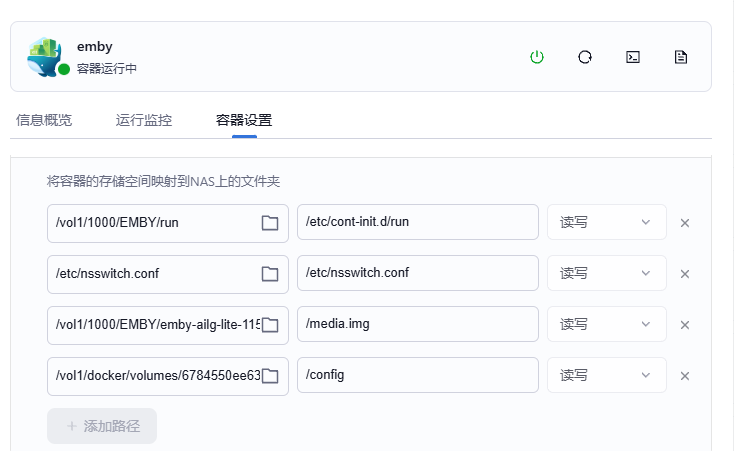734x451 pixels.
Task: Click the 添加路径 button
Action: coord(102,426)
